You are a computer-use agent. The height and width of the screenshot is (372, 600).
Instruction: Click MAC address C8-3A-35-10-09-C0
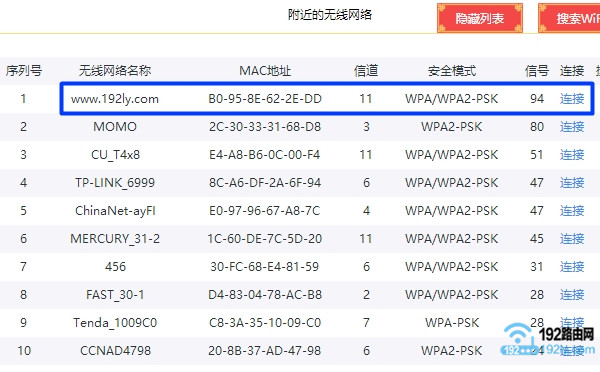click(265, 323)
